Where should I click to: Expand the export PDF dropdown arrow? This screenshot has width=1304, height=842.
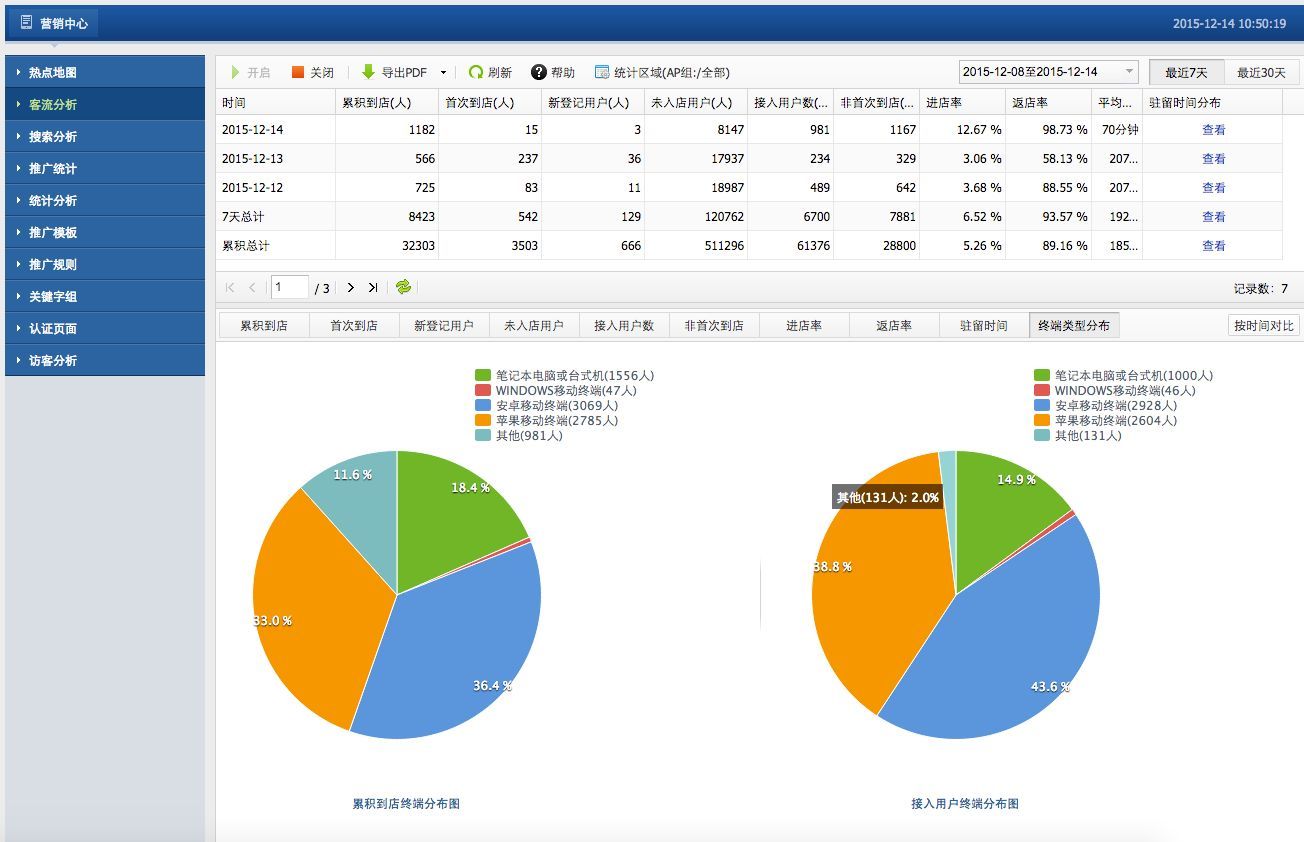443,73
